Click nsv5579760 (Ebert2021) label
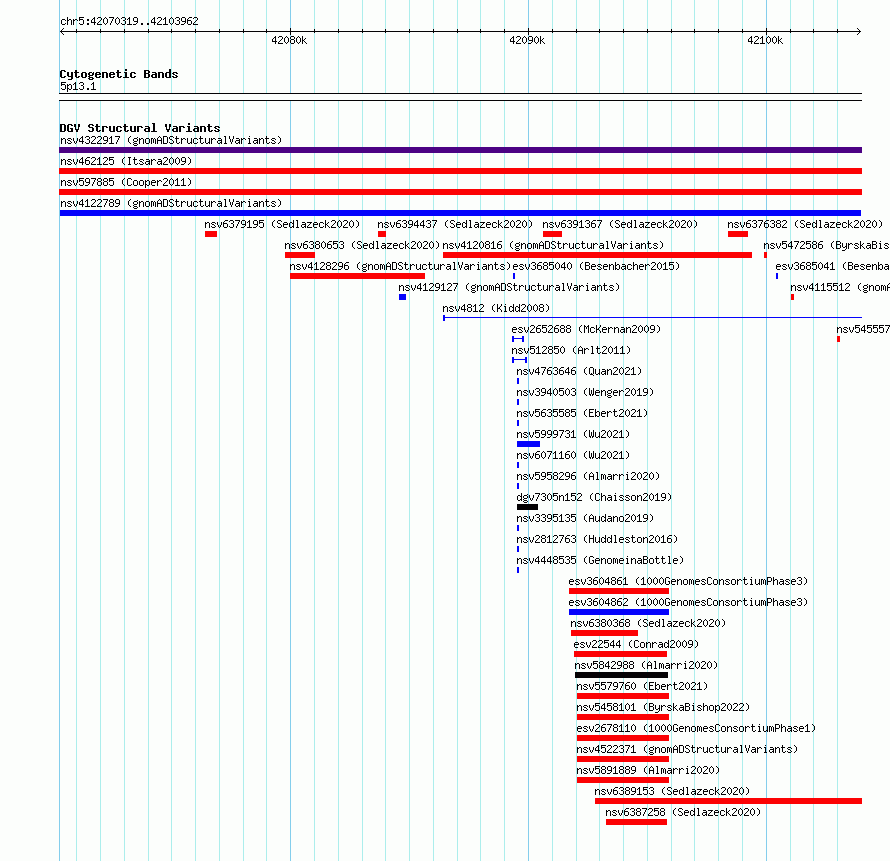890x861 pixels. (642, 686)
